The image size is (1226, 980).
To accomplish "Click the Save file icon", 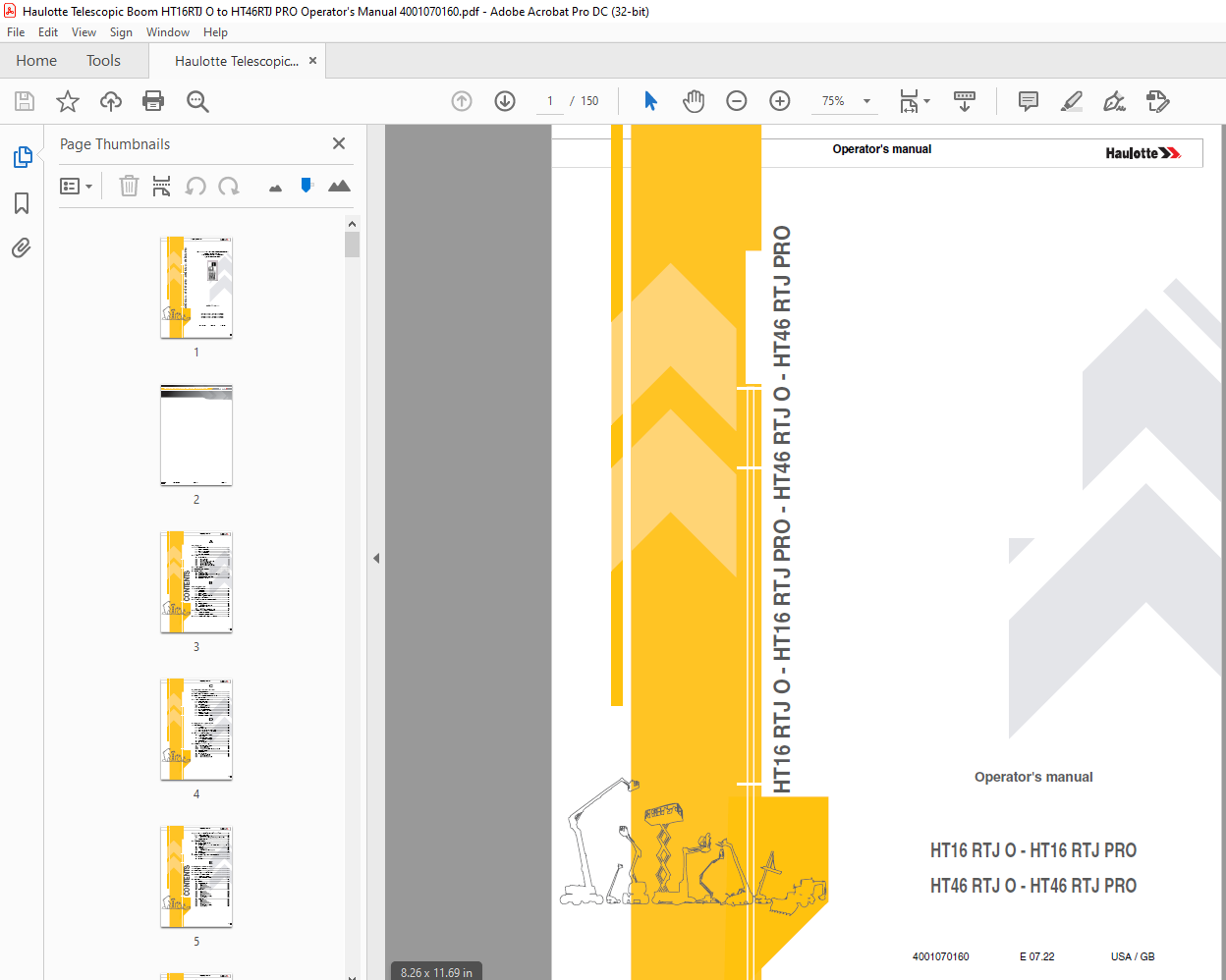I will coord(25,101).
